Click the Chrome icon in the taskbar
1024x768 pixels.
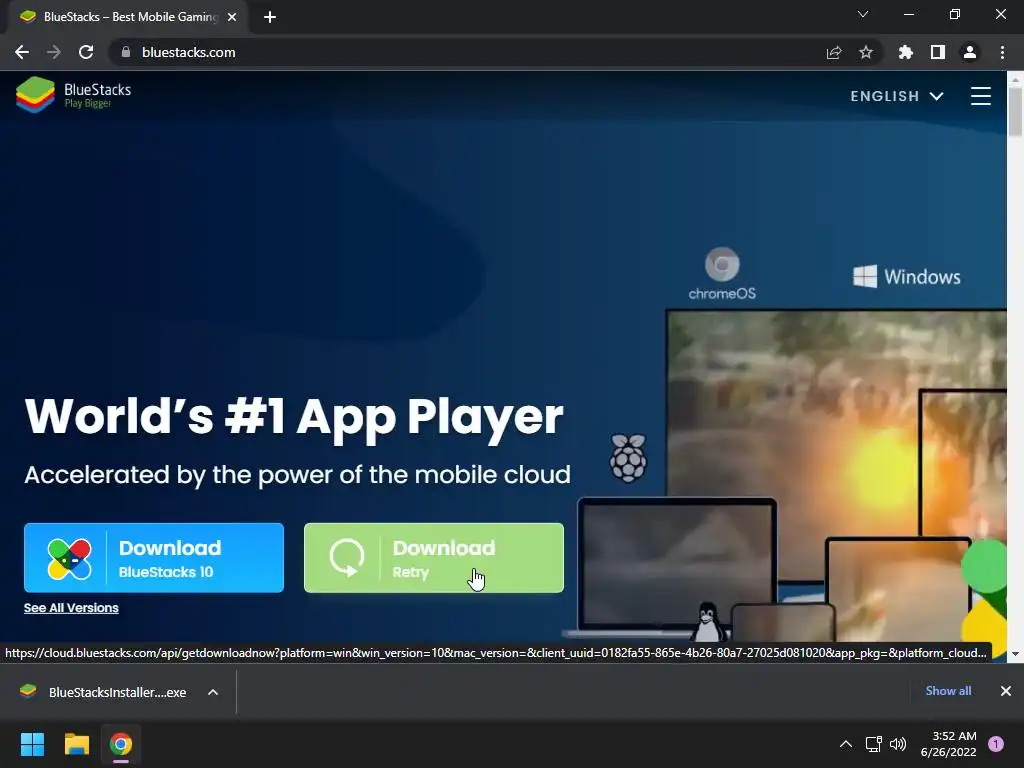(x=121, y=744)
